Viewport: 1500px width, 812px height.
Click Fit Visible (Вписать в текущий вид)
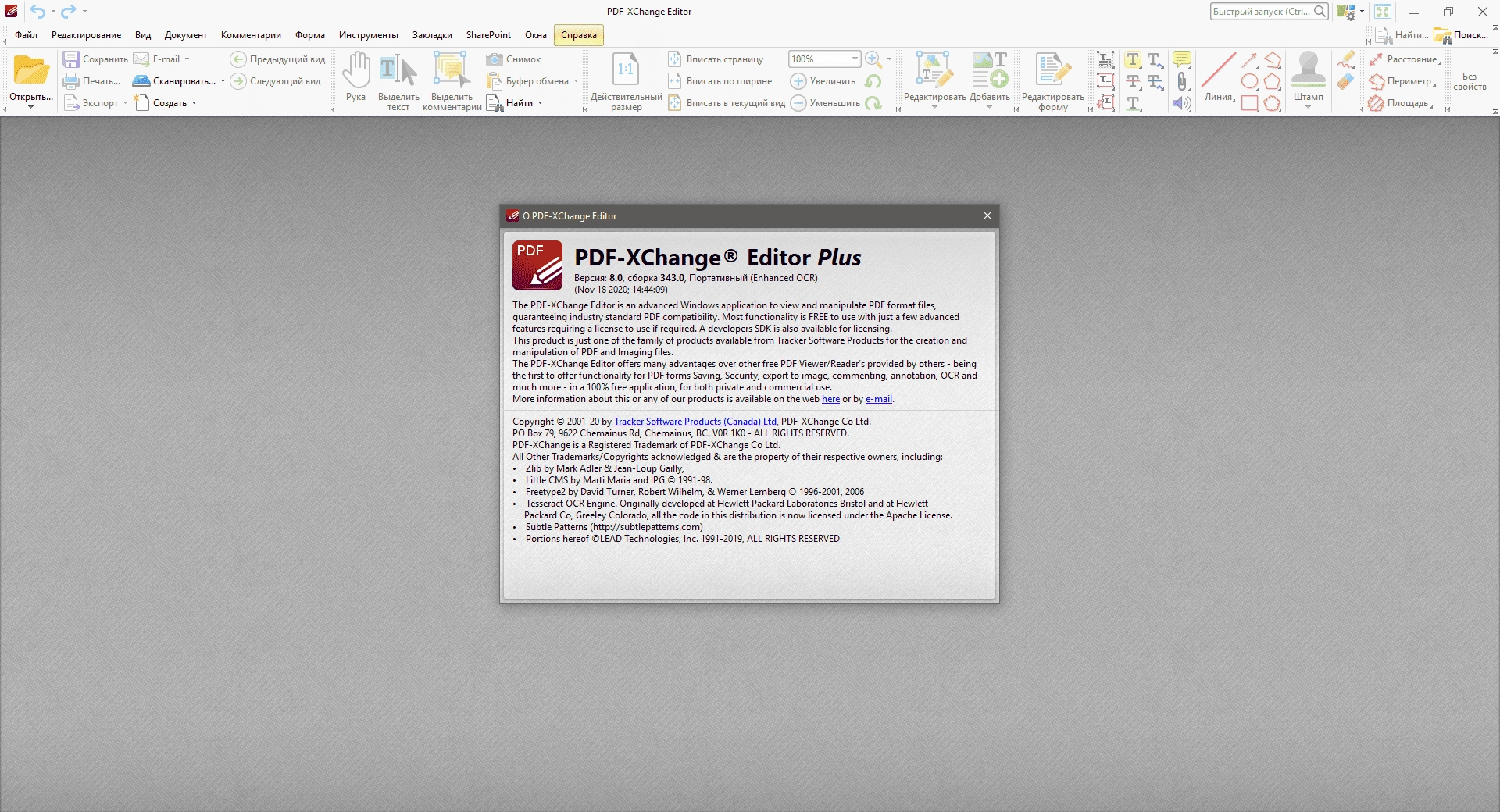[x=727, y=103]
